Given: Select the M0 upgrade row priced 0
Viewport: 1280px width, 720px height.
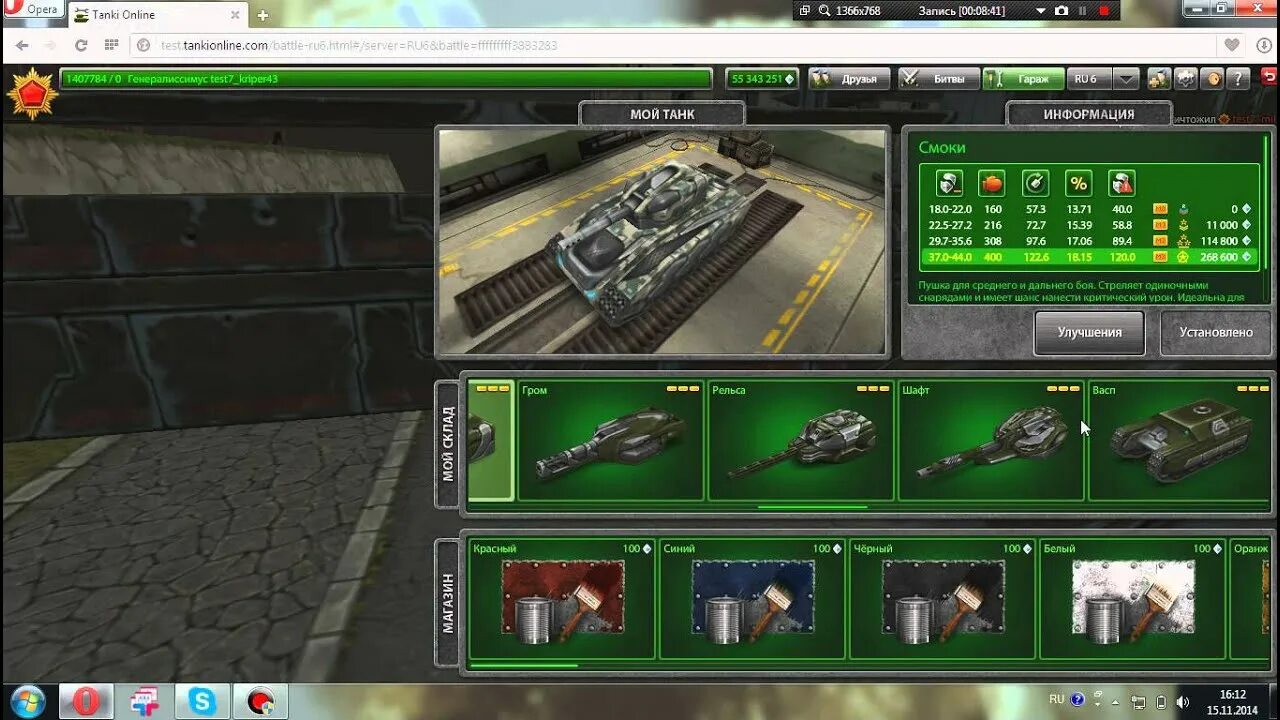Looking at the screenshot, I should 1089,209.
